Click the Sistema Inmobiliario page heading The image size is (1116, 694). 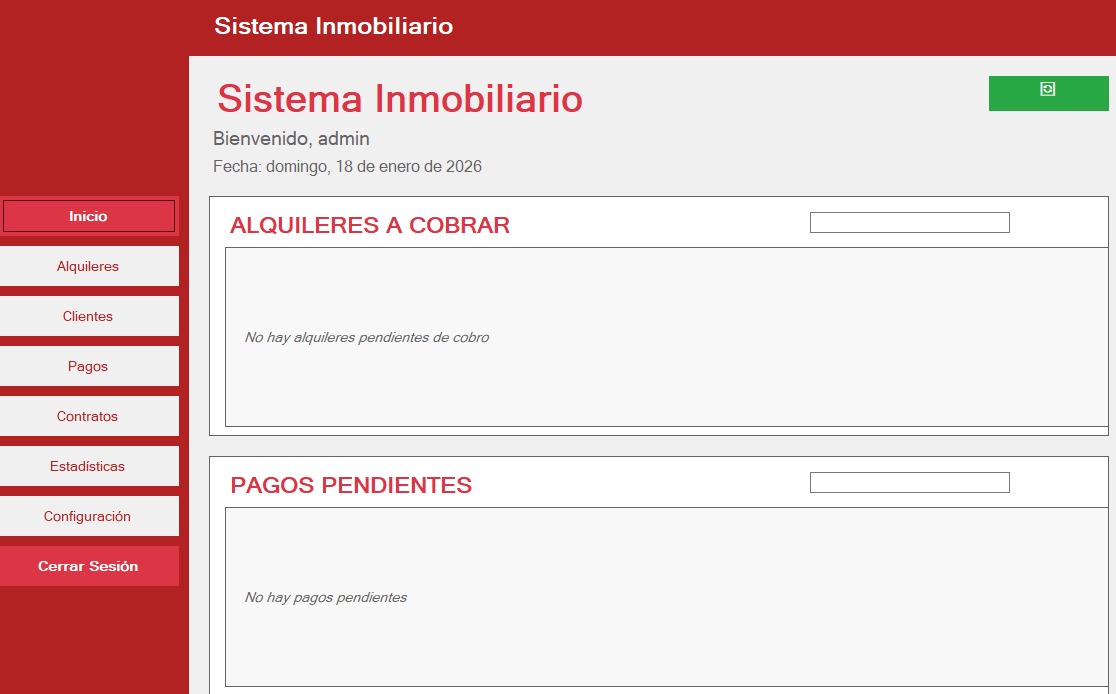tap(398, 100)
